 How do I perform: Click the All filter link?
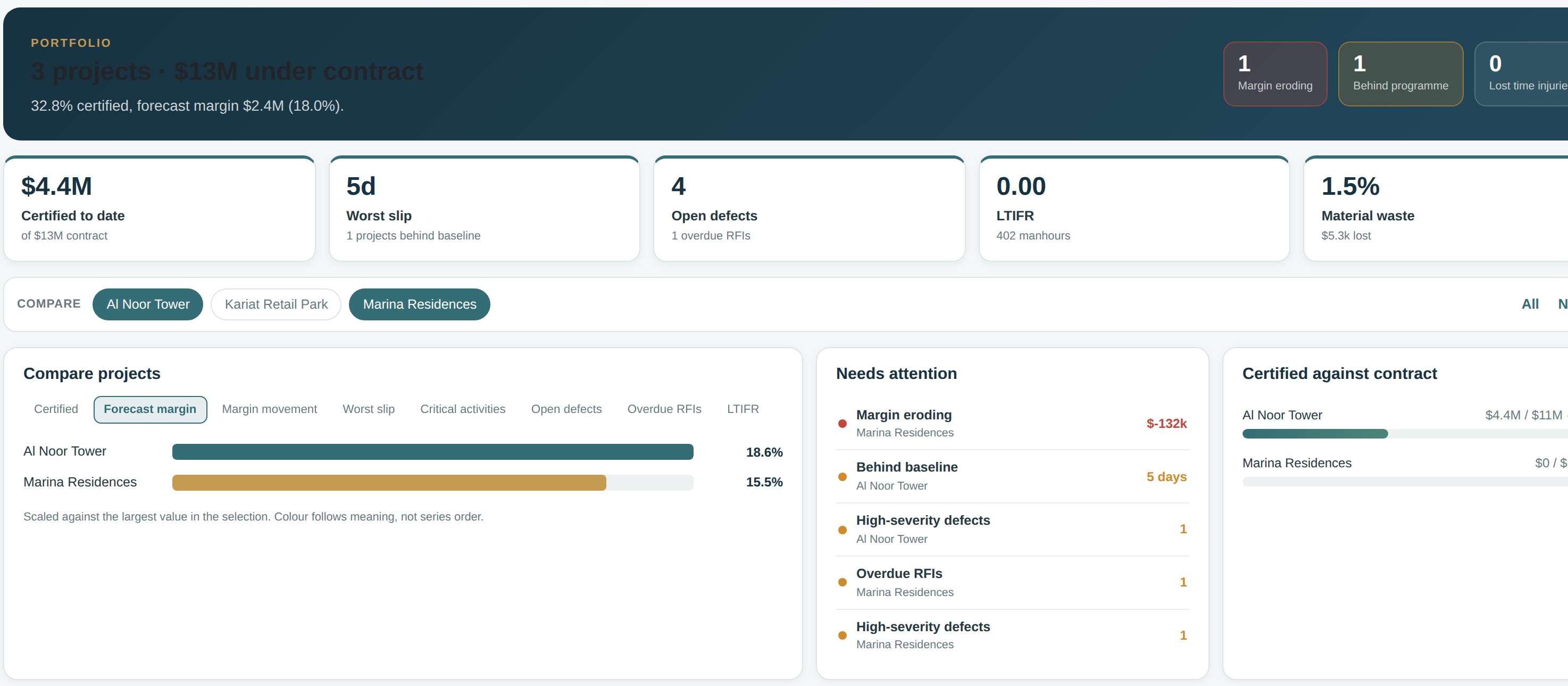[x=1530, y=304]
